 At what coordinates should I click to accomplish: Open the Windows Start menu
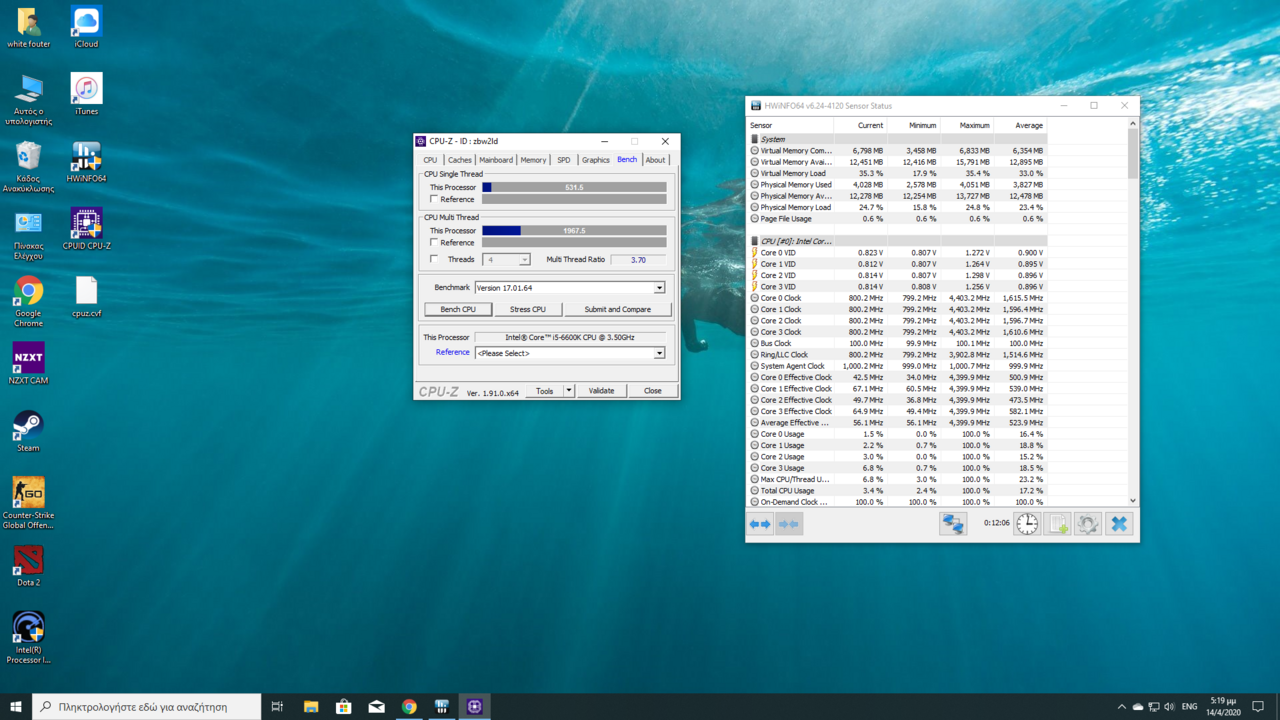point(15,706)
